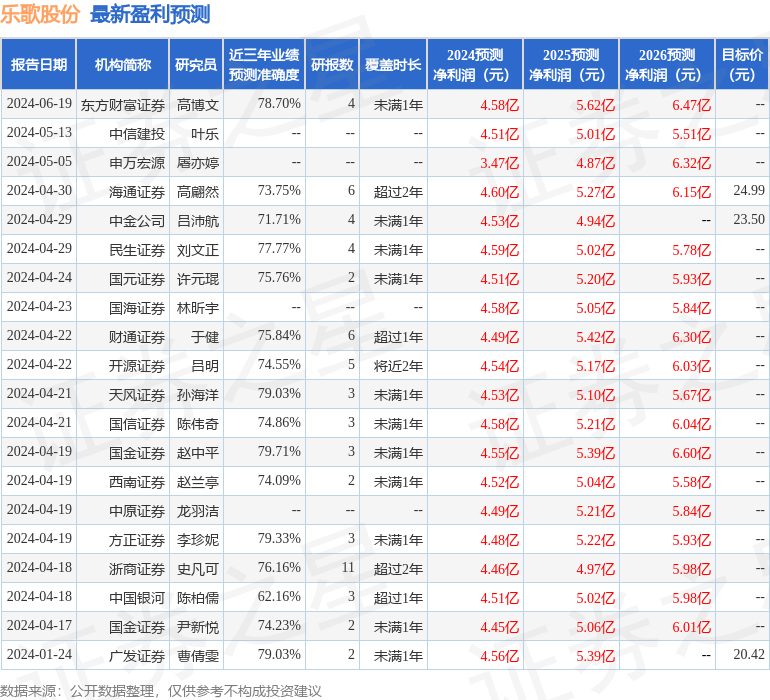Click the 乐歌股份 title text
The height and width of the screenshot is (700, 770).
click(40, 14)
